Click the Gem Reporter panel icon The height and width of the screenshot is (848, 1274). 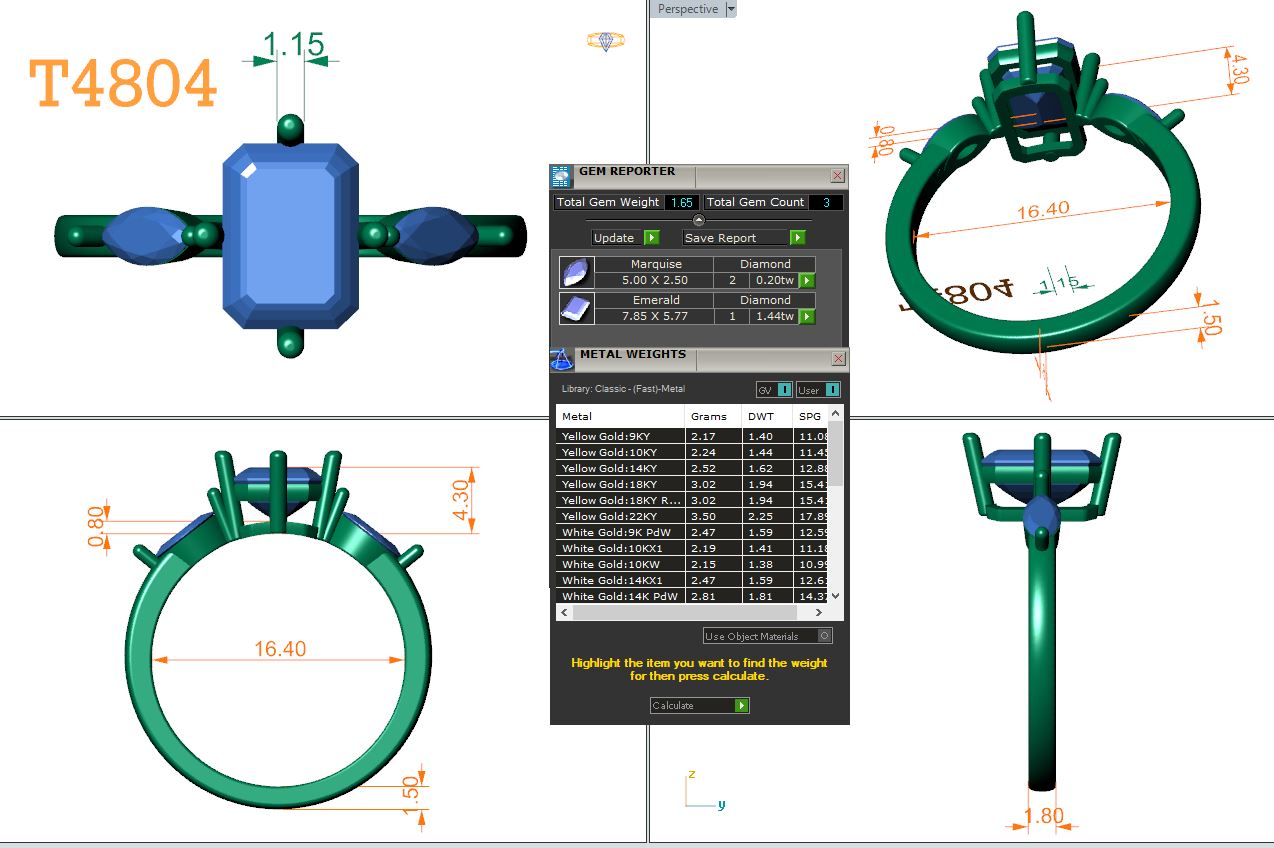click(561, 176)
